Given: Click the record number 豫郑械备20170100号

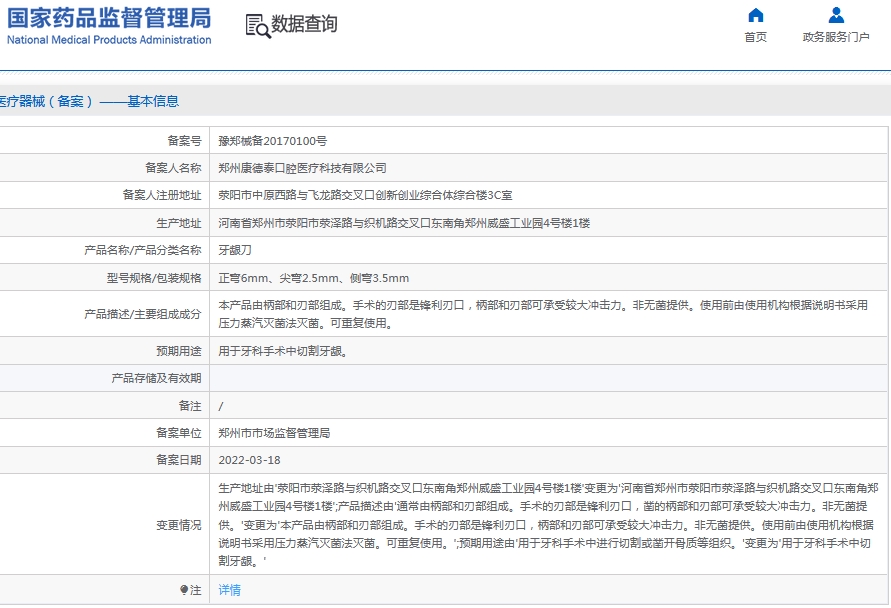Looking at the screenshot, I should tap(273, 141).
